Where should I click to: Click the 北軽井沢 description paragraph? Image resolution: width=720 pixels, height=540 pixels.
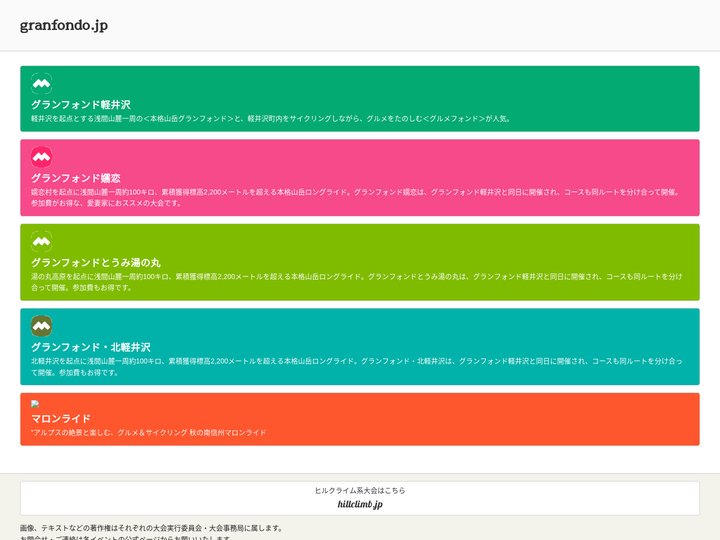tap(357, 366)
